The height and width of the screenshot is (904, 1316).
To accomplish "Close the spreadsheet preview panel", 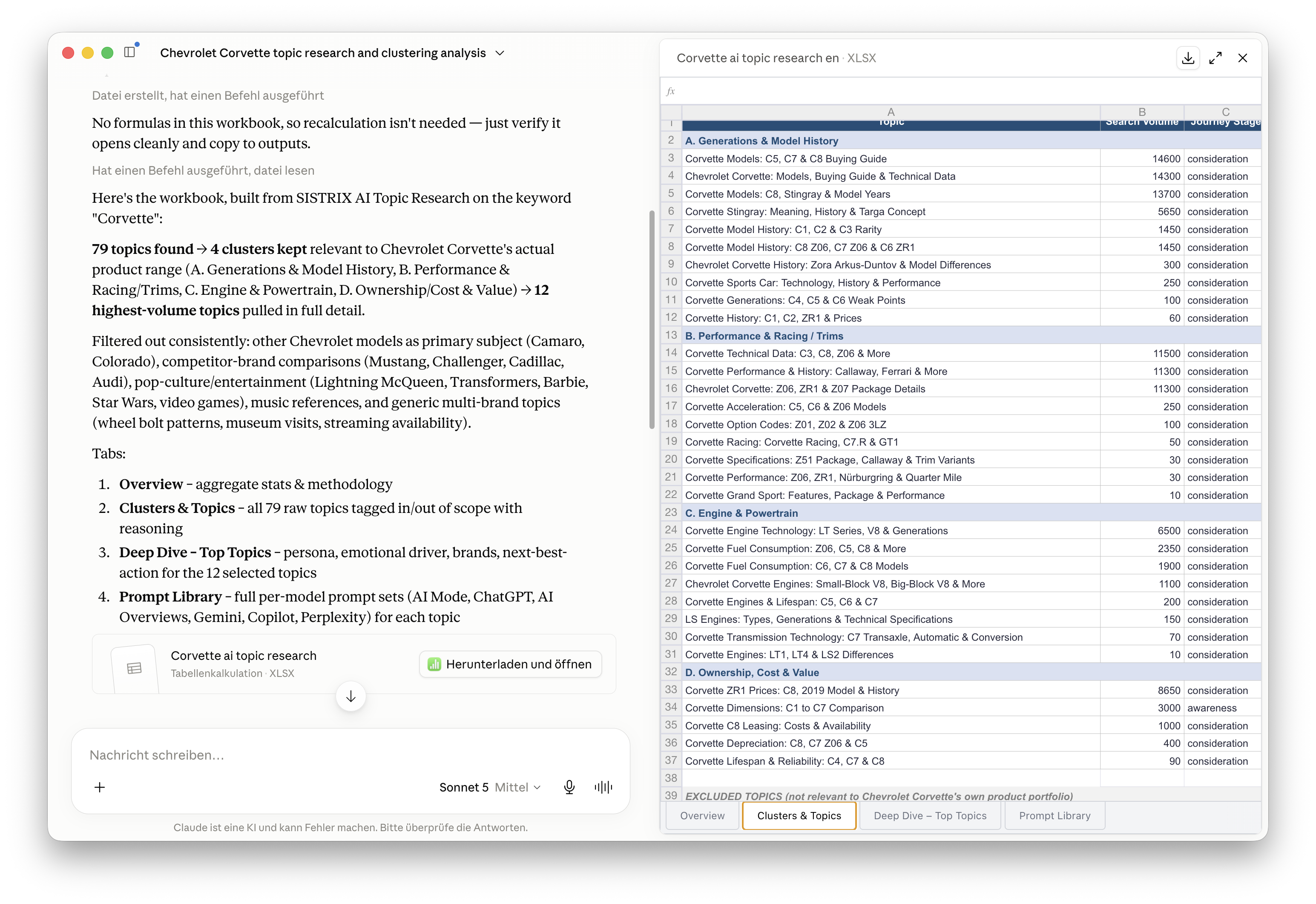I will [x=1242, y=58].
